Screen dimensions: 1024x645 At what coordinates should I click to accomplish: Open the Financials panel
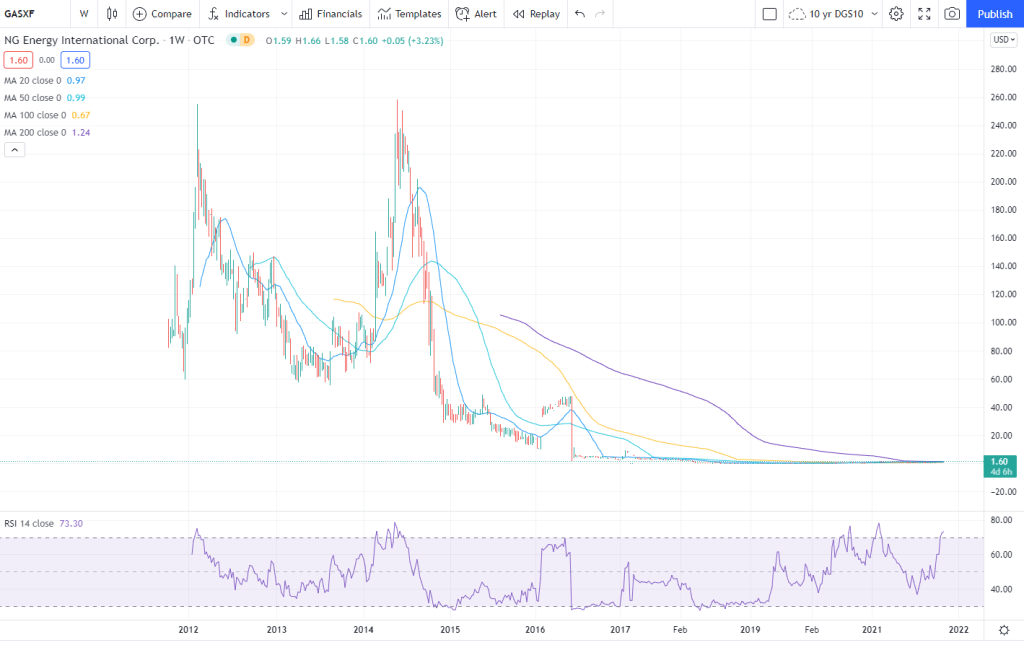[x=330, y=14]
